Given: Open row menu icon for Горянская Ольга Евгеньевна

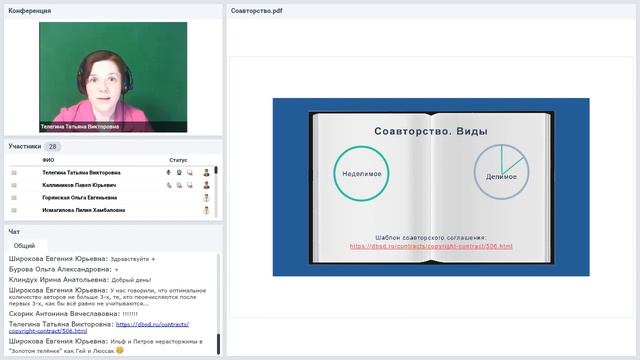Looking at the screenshot, I should tap(14, 198).
